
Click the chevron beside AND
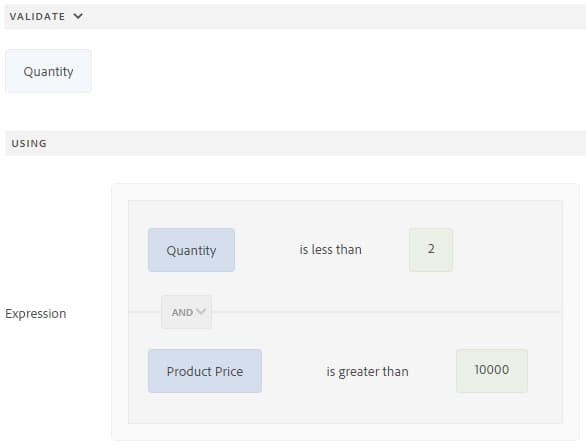(201, 311)
